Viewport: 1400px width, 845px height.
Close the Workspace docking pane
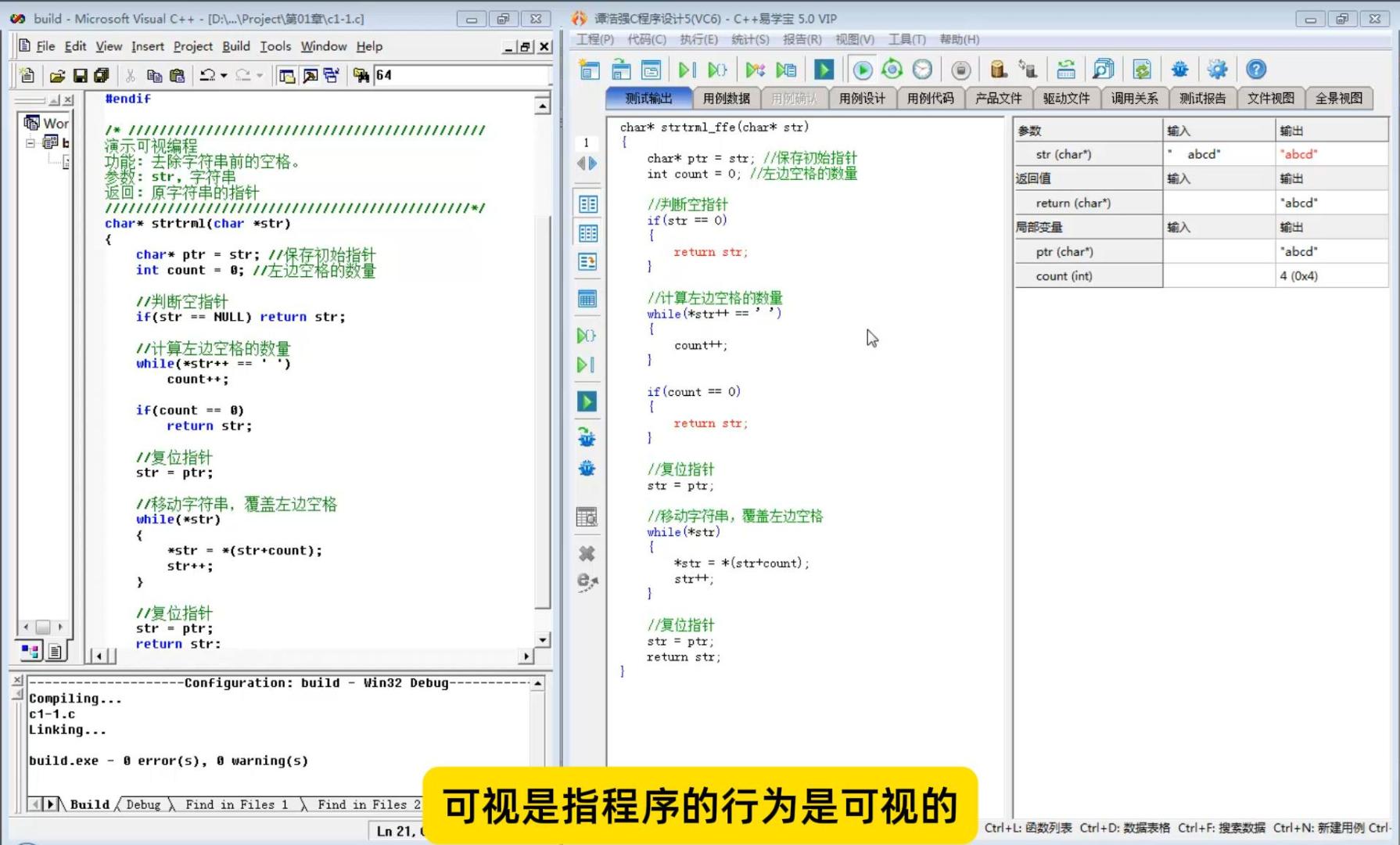point(68,99)
